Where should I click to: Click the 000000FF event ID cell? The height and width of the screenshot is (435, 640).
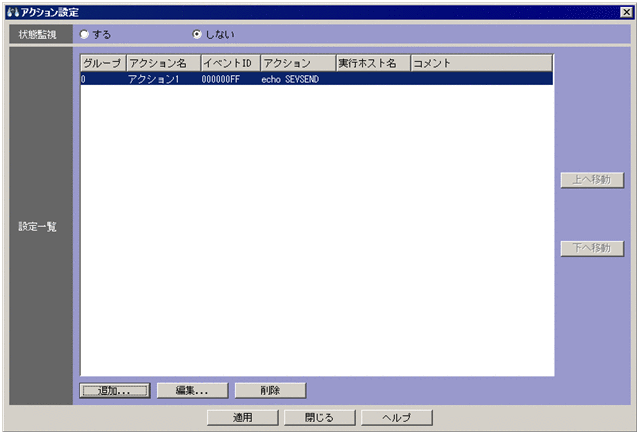tap(221, 79)
